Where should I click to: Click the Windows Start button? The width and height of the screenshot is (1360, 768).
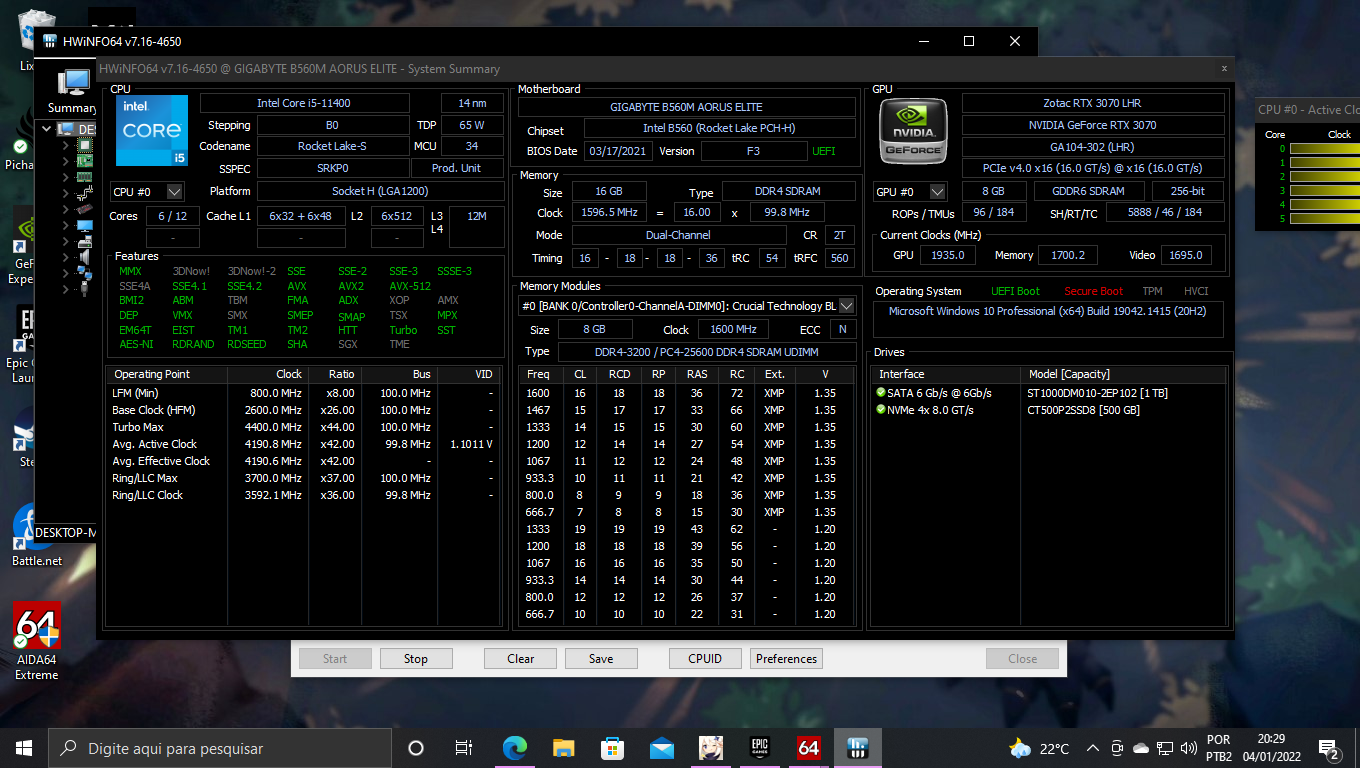coord(24,748)
